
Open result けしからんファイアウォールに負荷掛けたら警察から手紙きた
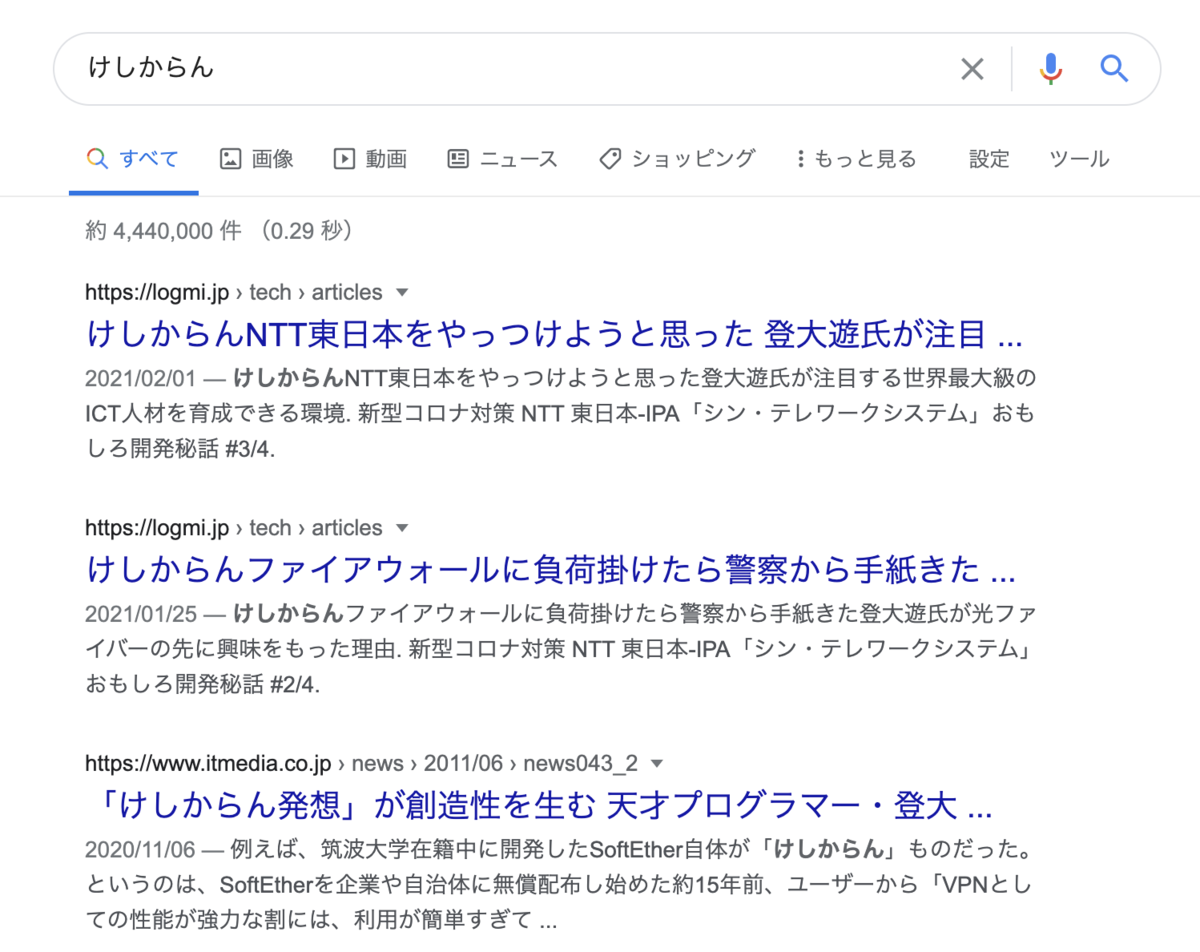pyautogui.click(x=551, y=570)
